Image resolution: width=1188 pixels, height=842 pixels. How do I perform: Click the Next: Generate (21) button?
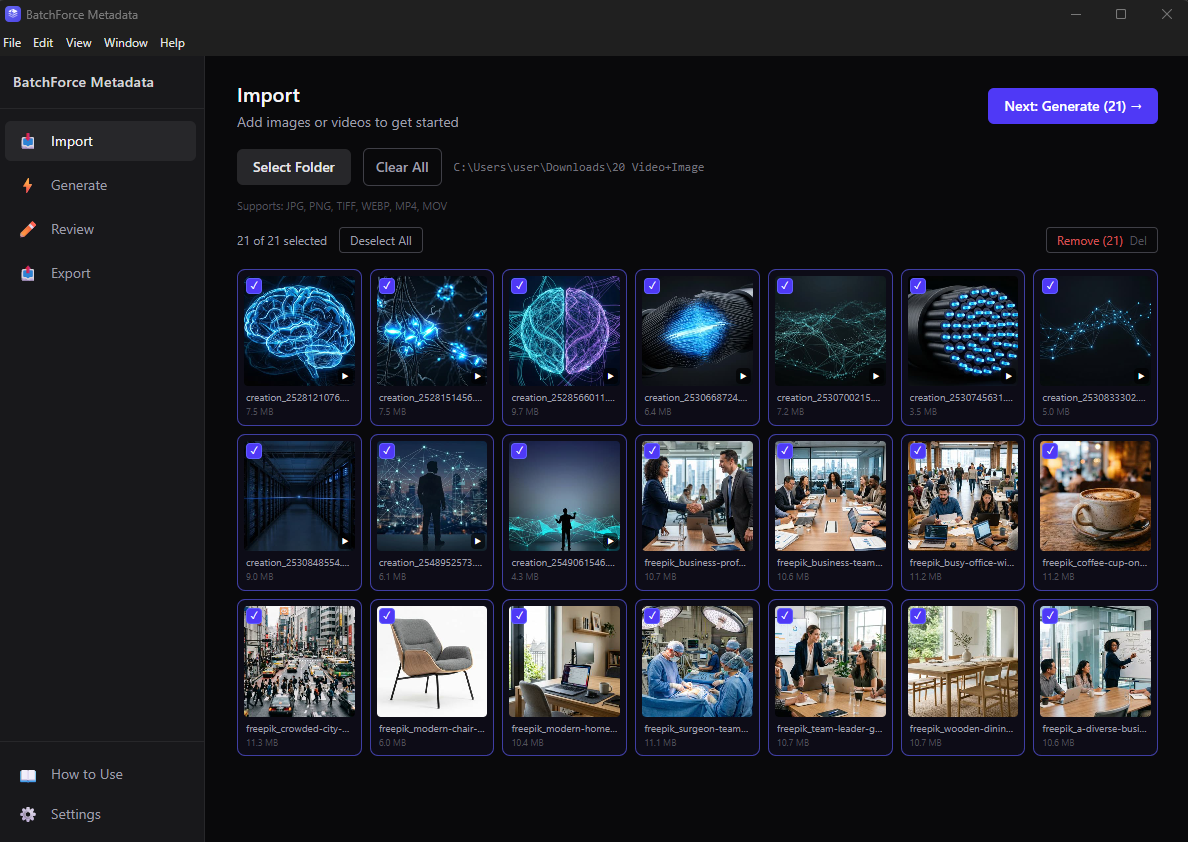point(1072,106)
